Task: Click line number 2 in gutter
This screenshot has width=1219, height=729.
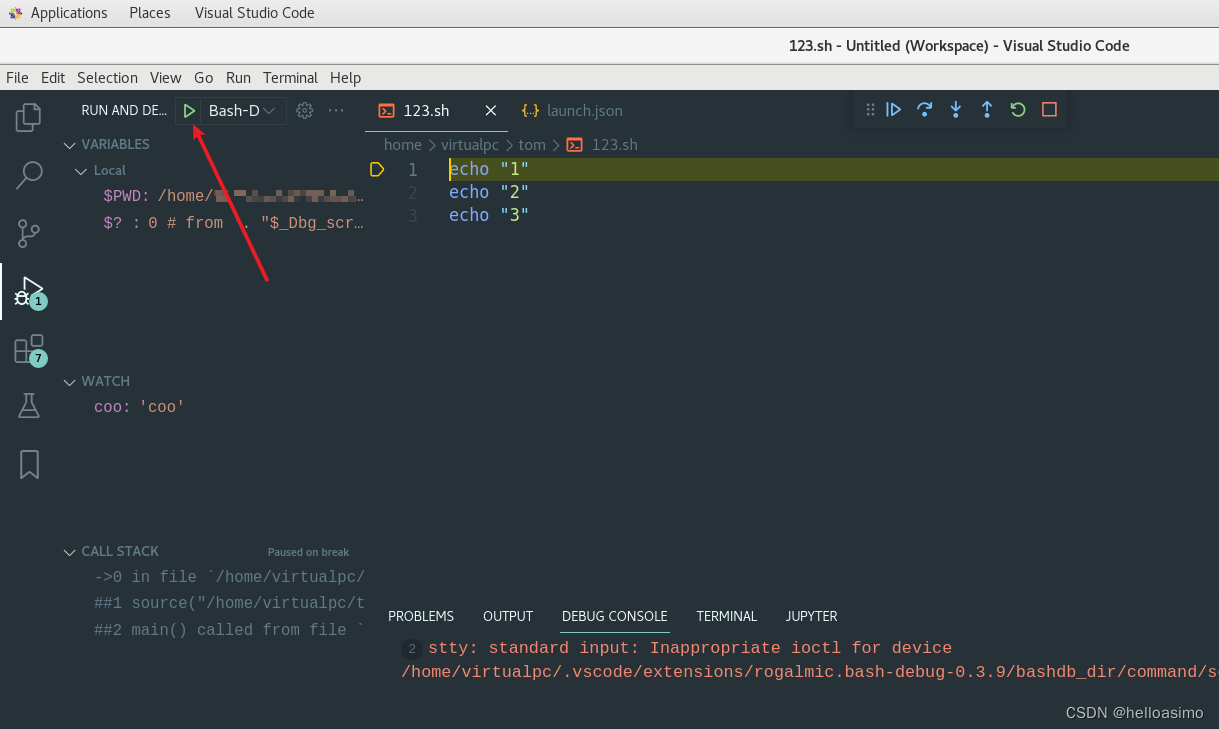Action: 412,192
